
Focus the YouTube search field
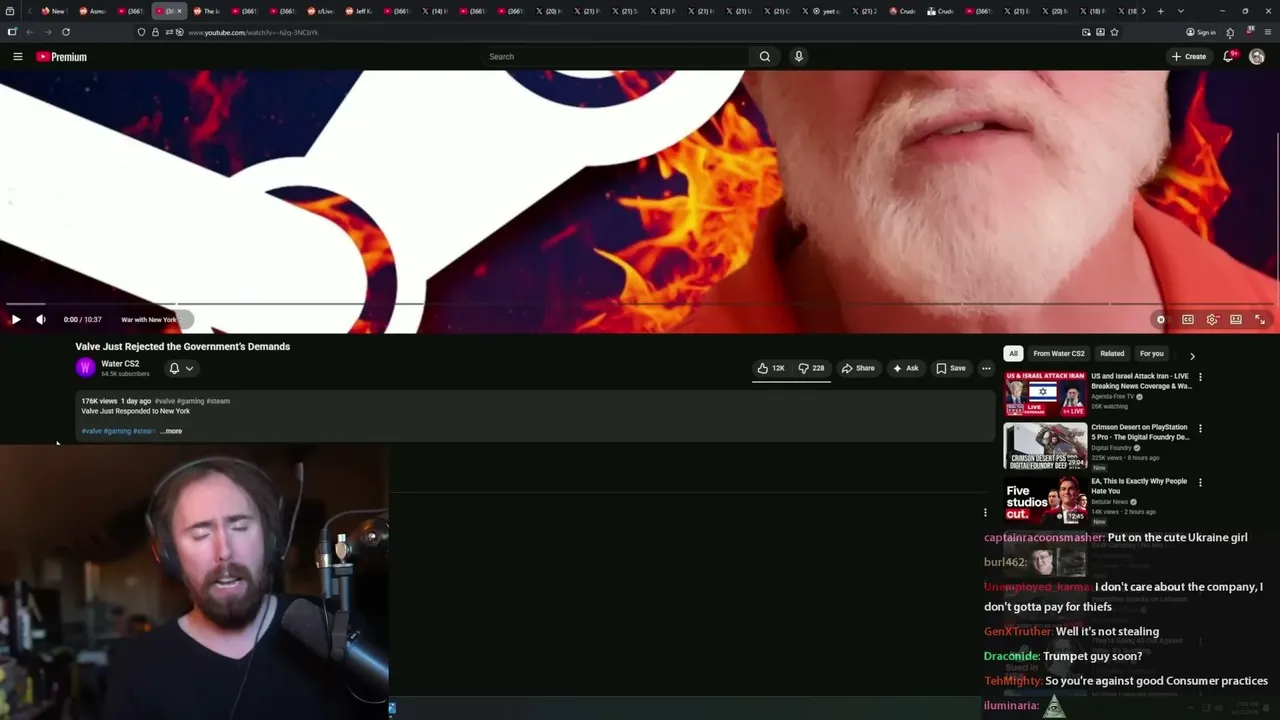coord(615,57)
